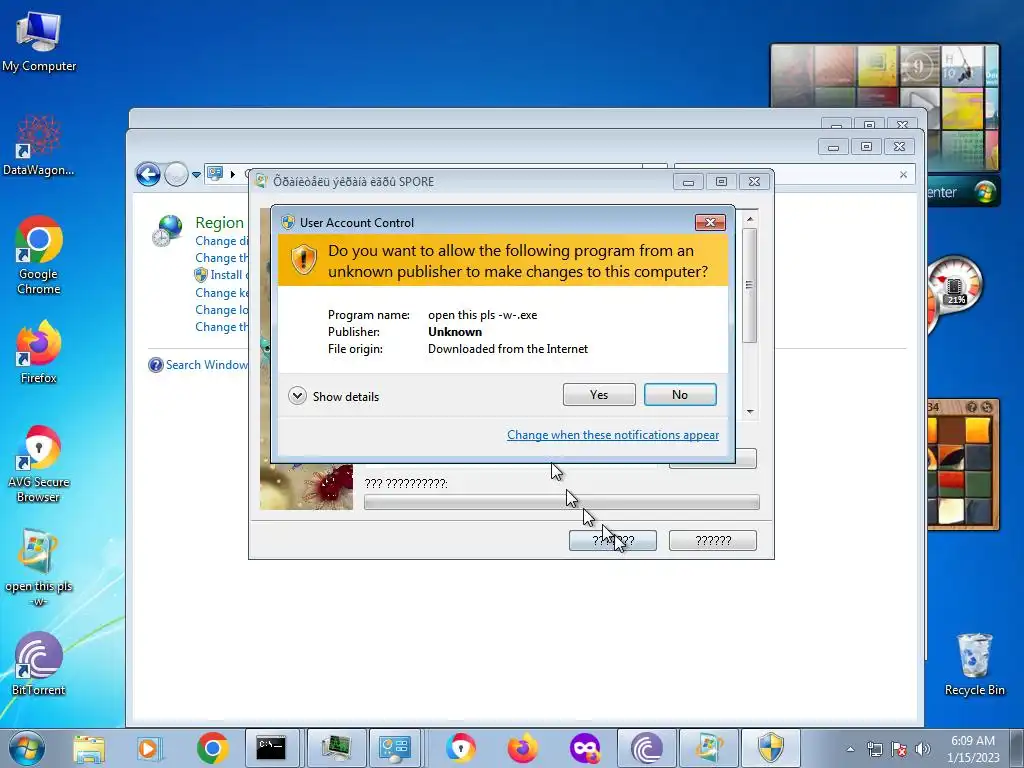Open the network icon in the system tray
This screenshot has width=1024, height=768.
(874, 749)
